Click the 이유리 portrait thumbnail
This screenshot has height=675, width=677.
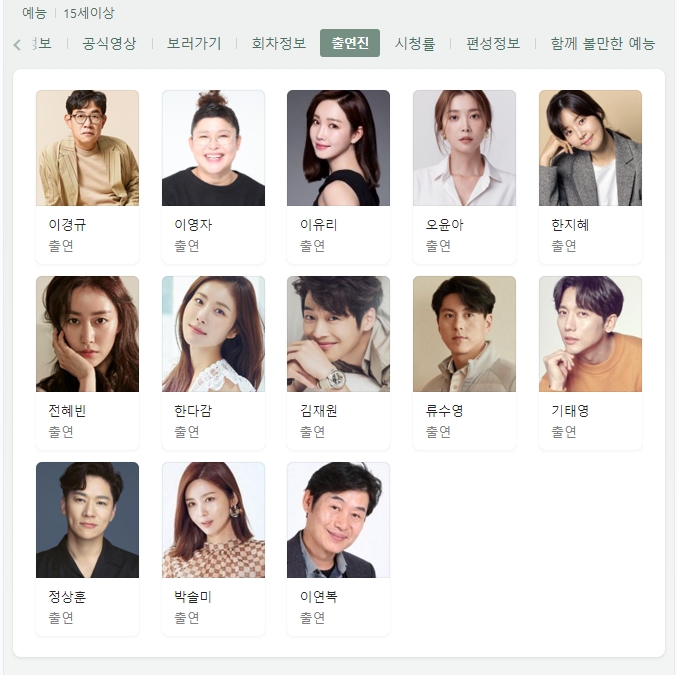(338, 148)
